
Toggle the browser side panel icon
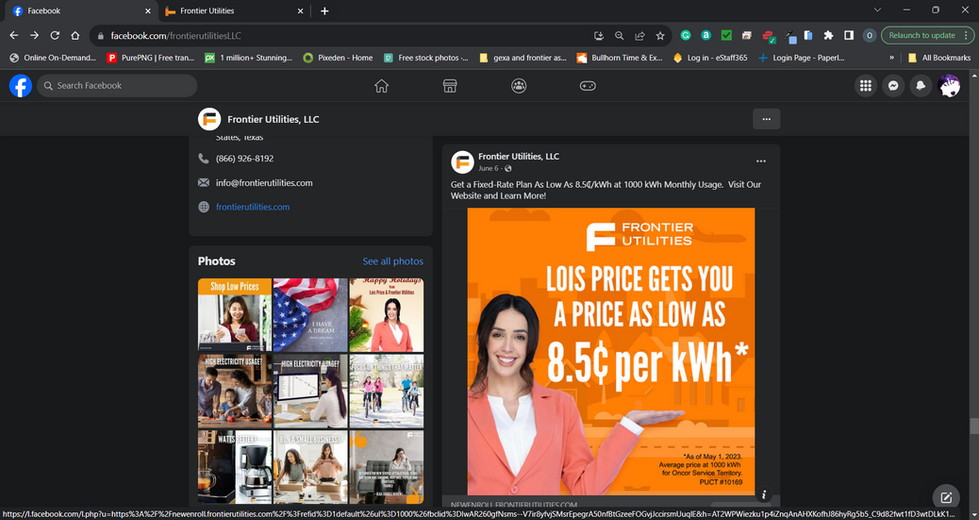point(849,36)
